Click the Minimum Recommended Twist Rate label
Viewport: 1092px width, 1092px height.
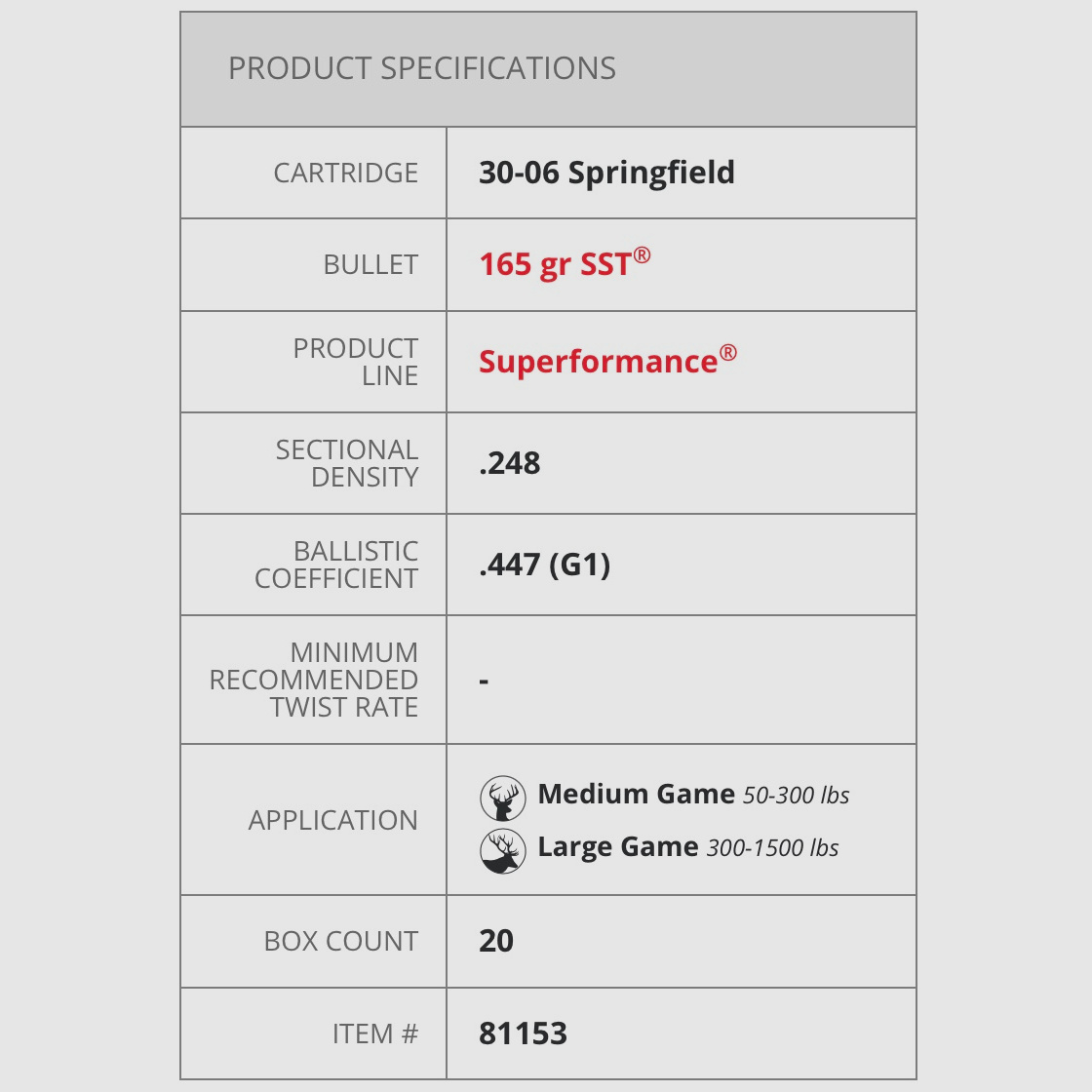[314, 680]
